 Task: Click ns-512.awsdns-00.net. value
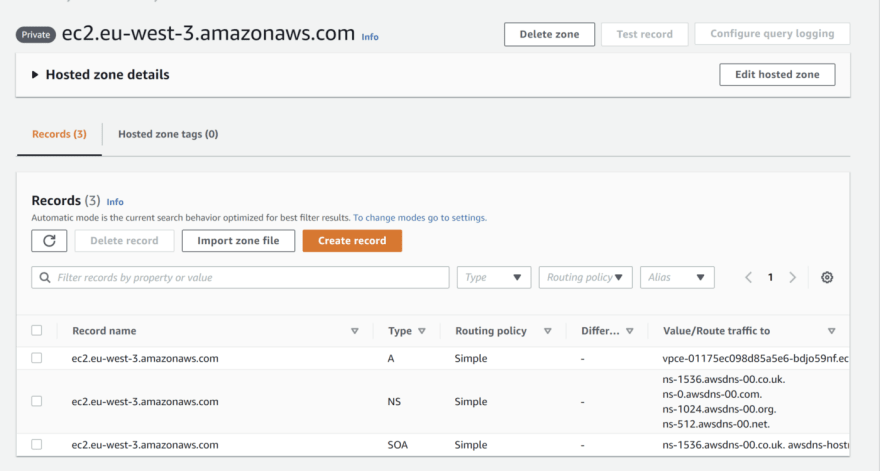tap(716, 424)
